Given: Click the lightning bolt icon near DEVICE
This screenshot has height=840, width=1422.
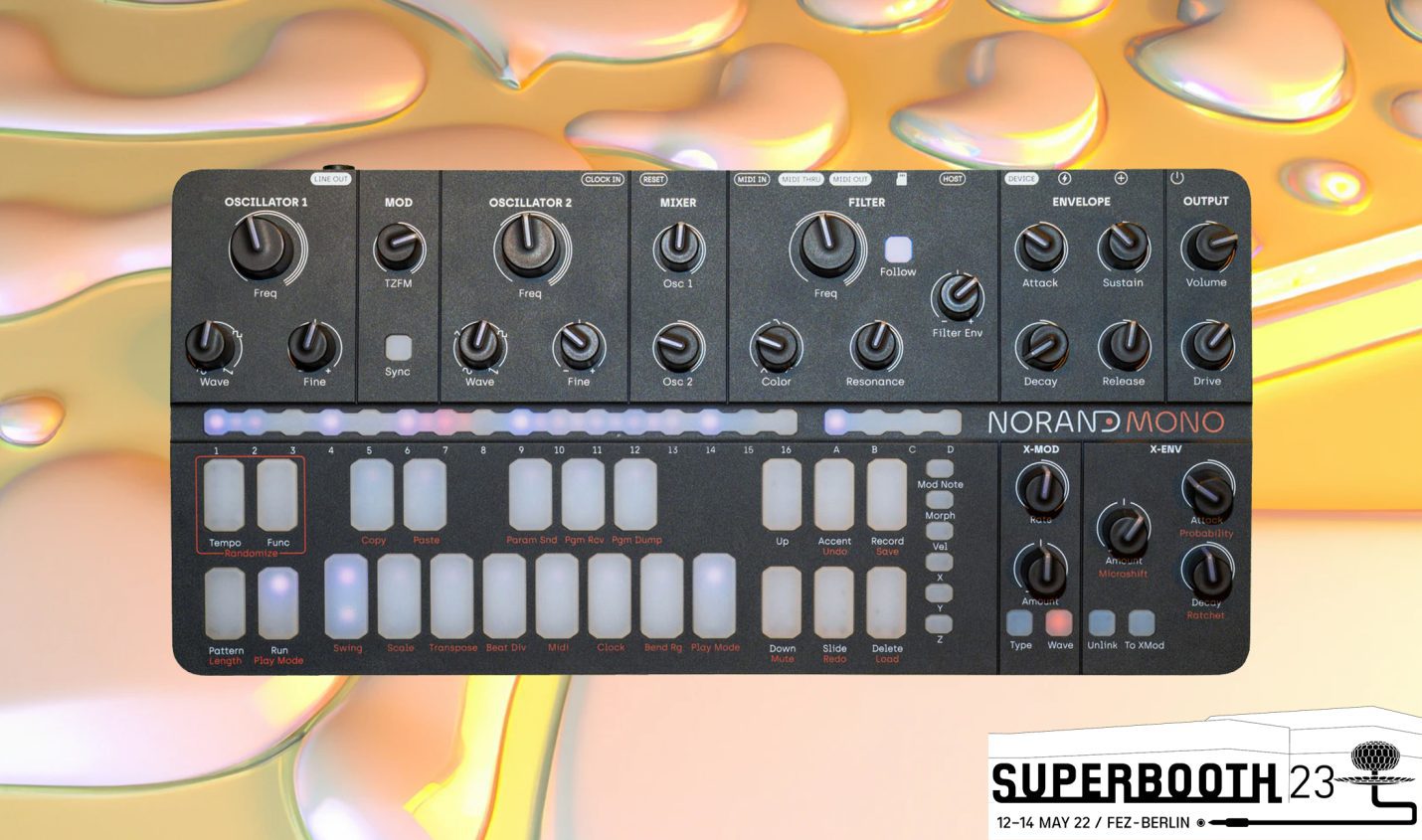Looking at the screenshot, I should pyautogui.click(x=1062, y=180).
